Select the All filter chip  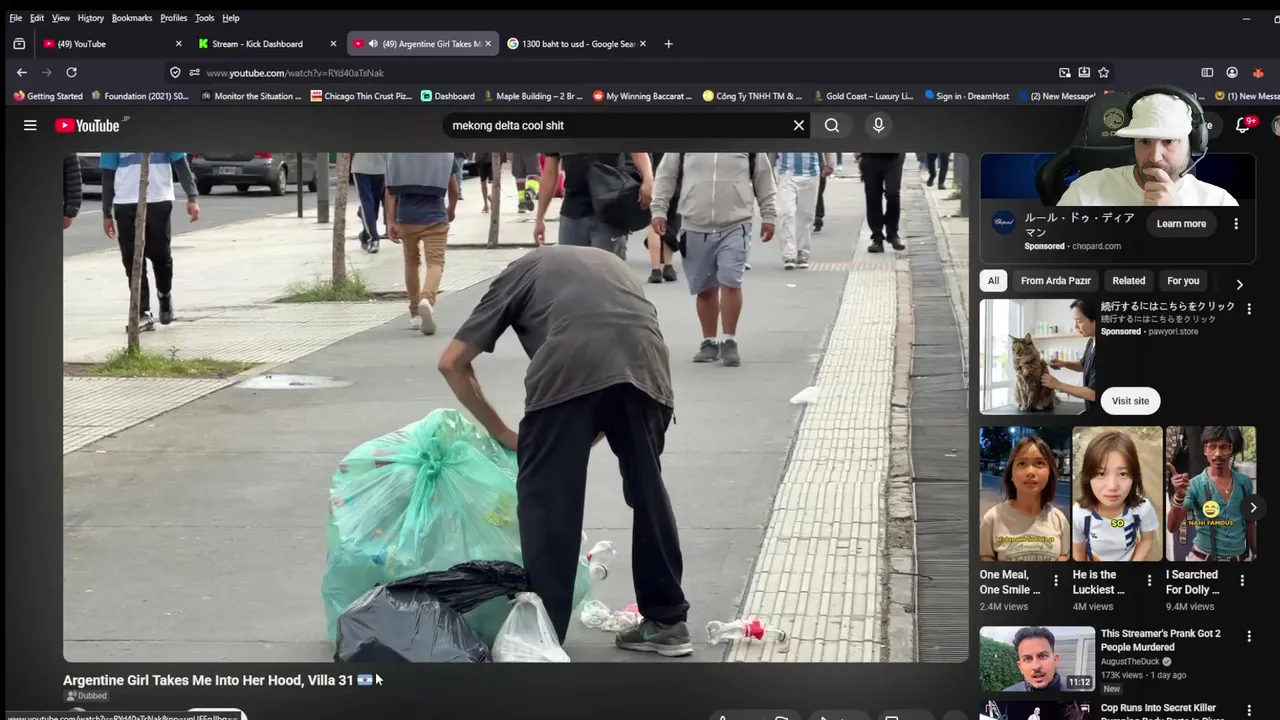[x=993, y=281]
